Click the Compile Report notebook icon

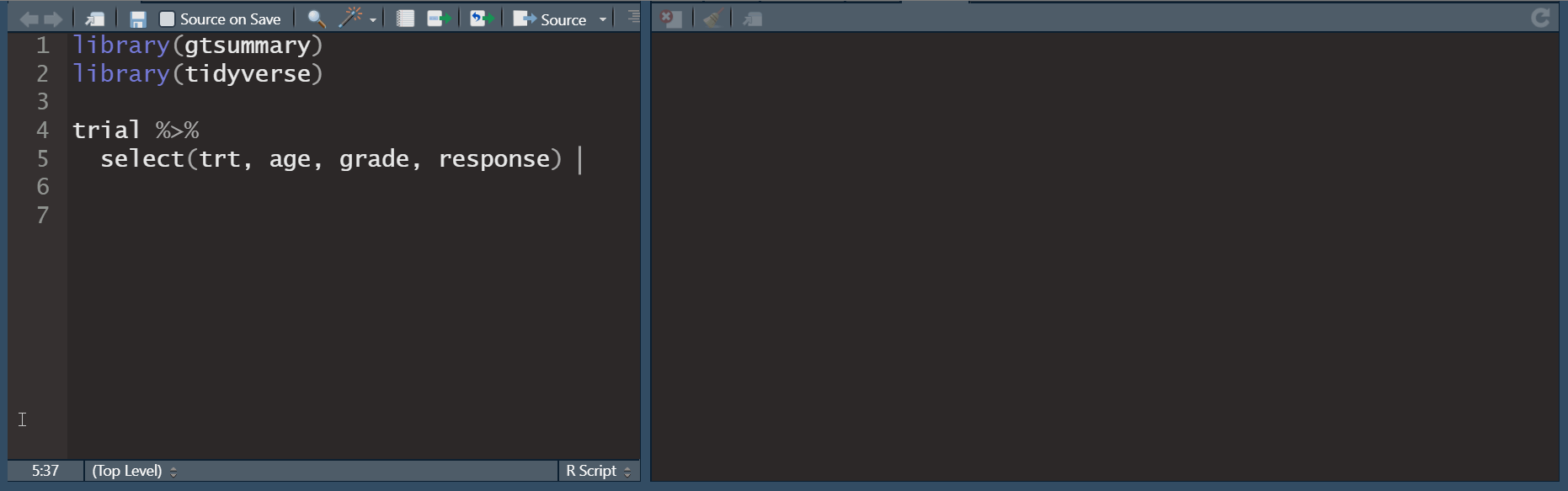[x=405, y=19]
